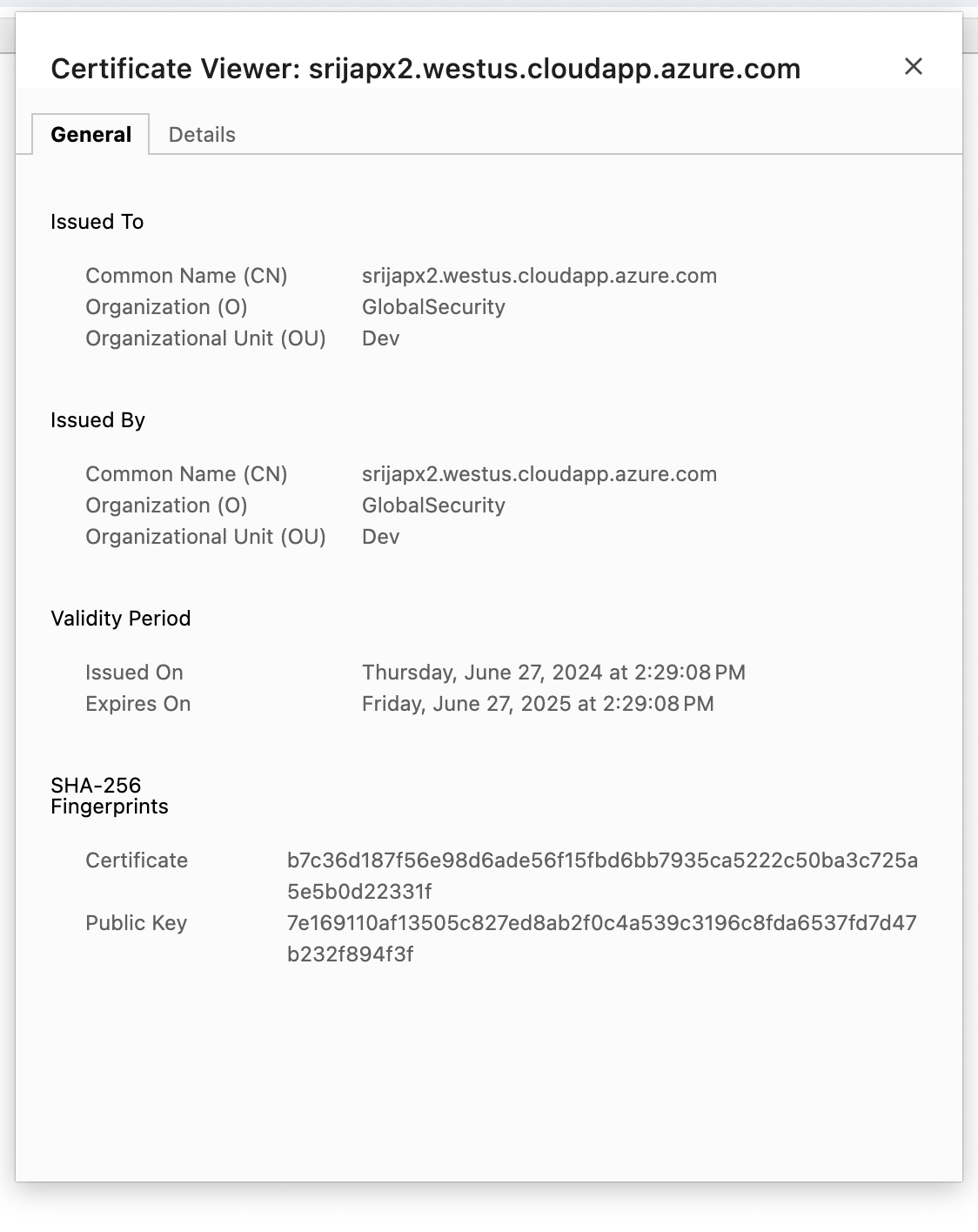This screenshot has width=978, height=1232.
Task: Click the dialog title text
Action: [425, 69]
